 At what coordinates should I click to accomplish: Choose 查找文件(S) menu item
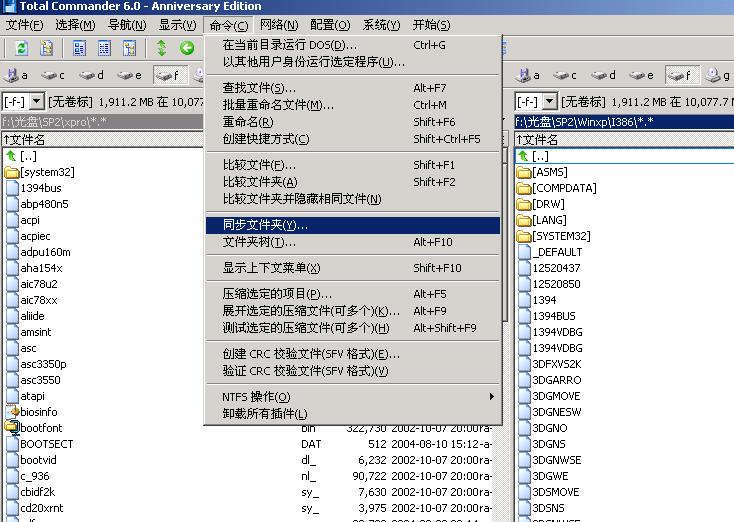(353, 88)
